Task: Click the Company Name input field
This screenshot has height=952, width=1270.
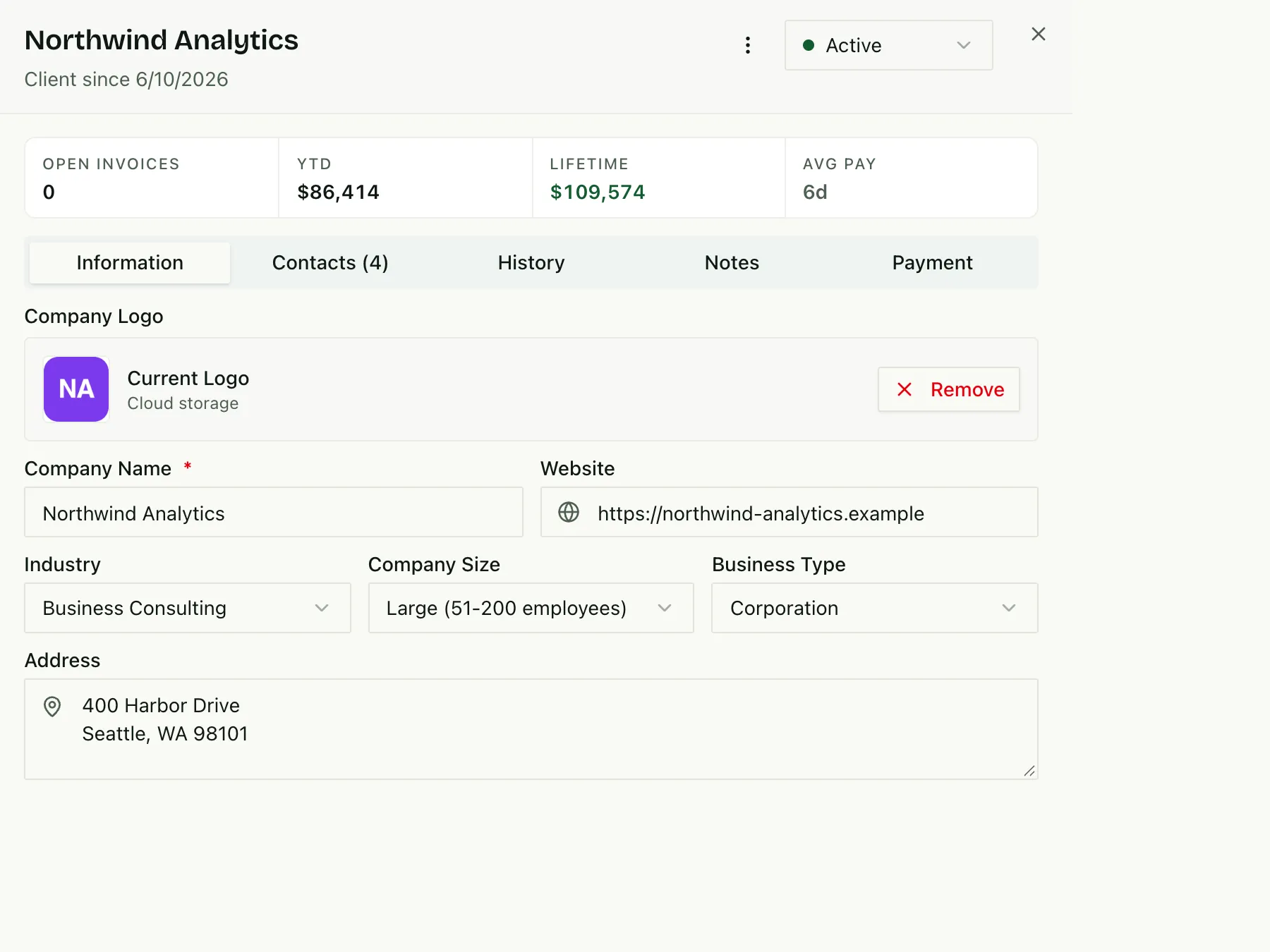Action: [x=274, y=512]
